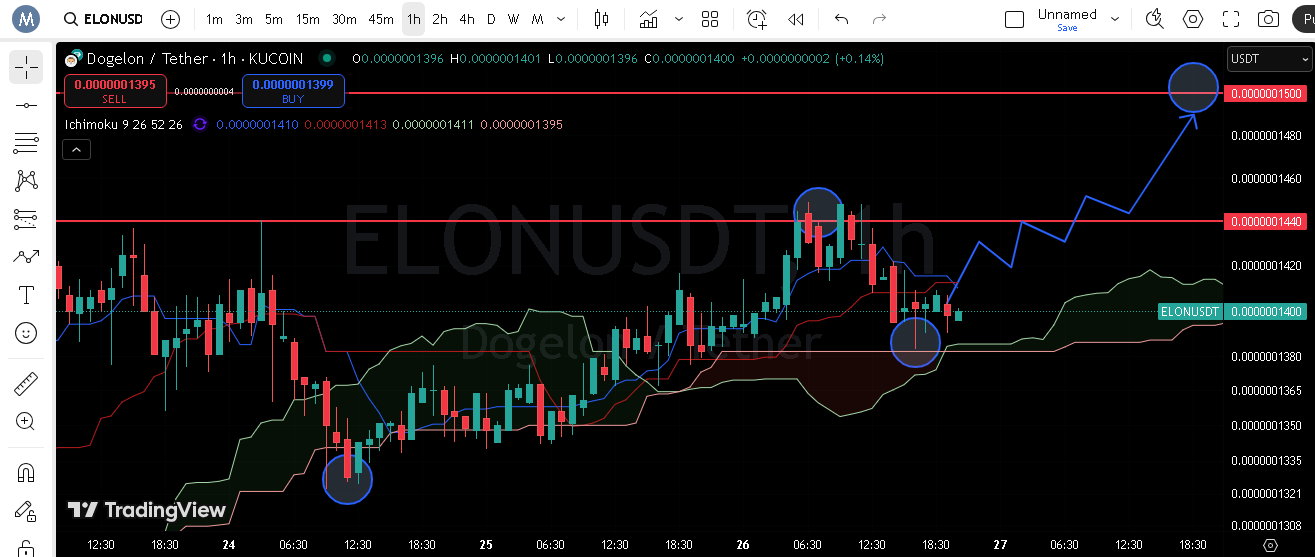Screen dimensions: 1315x557
Task: Select the weekly W timeframe
Action: (x=513, y=19)
